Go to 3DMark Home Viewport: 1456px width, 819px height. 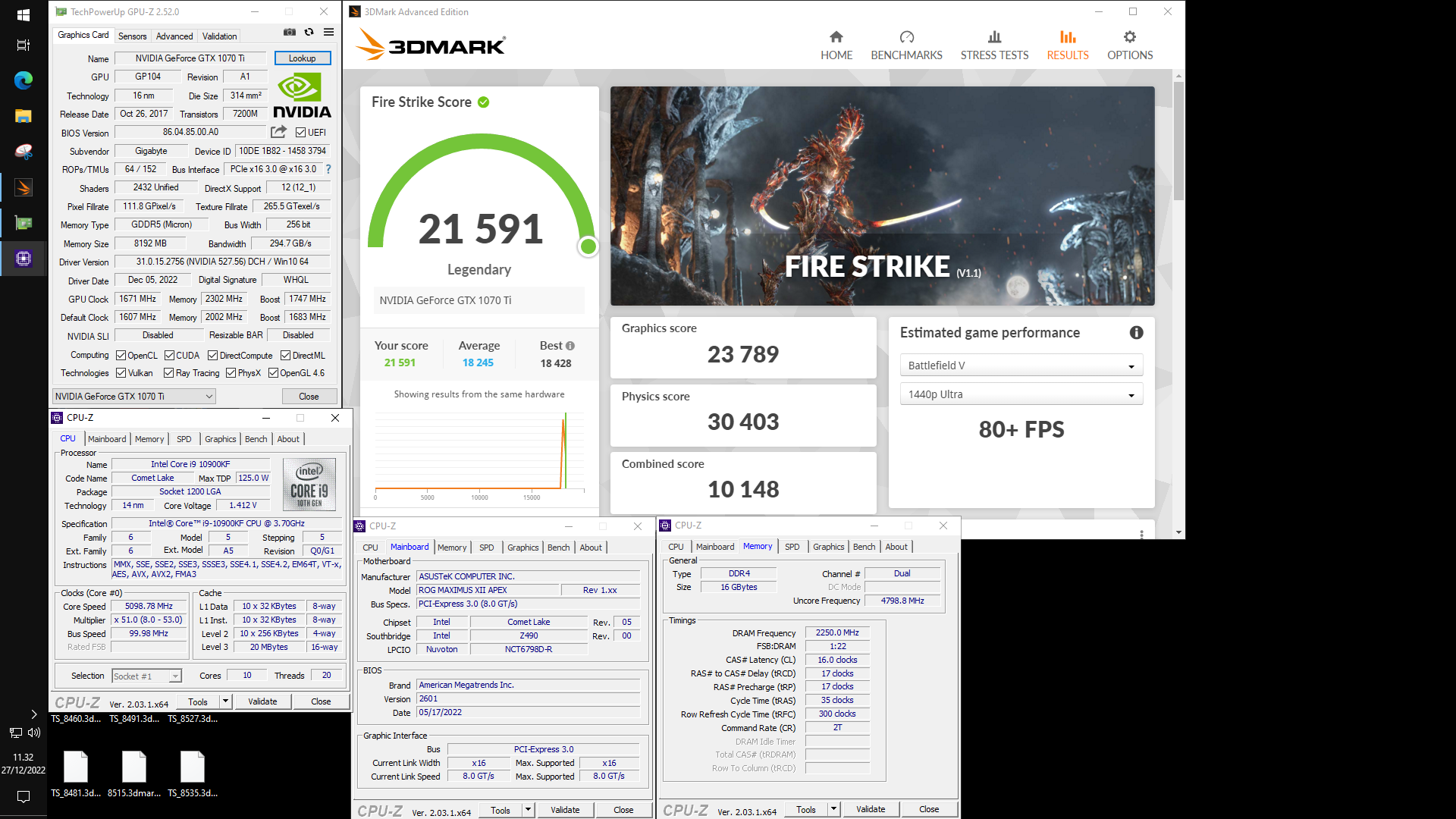point(836,45)
